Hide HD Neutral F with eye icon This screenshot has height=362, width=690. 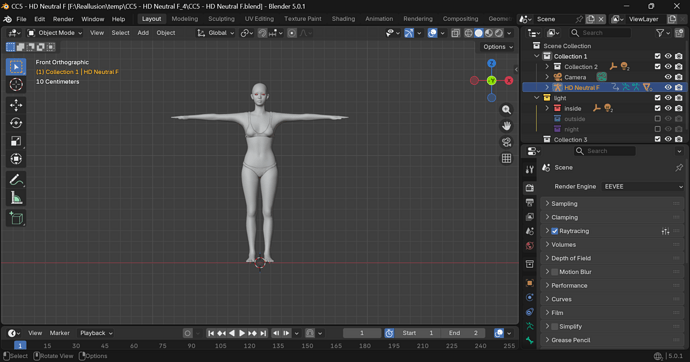point(668,88)
